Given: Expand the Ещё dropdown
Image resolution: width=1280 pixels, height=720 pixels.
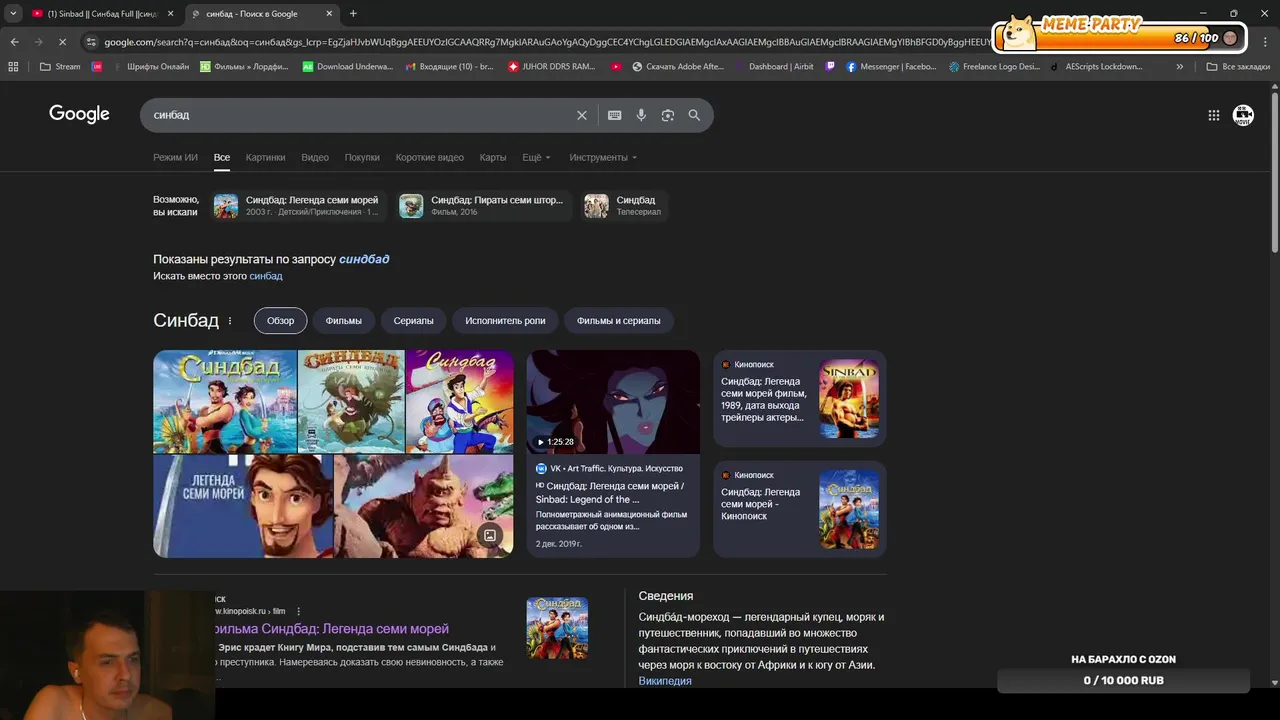Looking at the screenshot, I should [x=536, y=157].
